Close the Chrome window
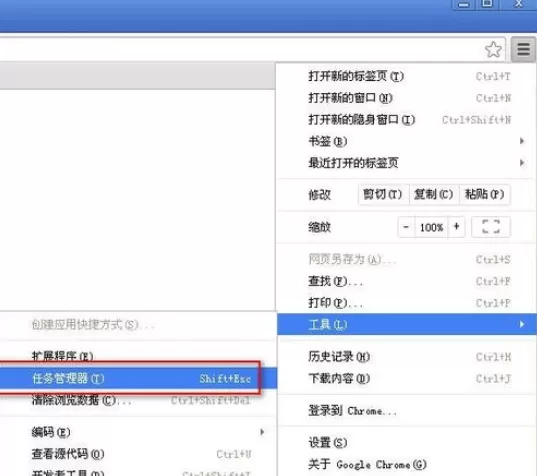Viewport: 537px width, 476px height. click(x=519, y=4)
